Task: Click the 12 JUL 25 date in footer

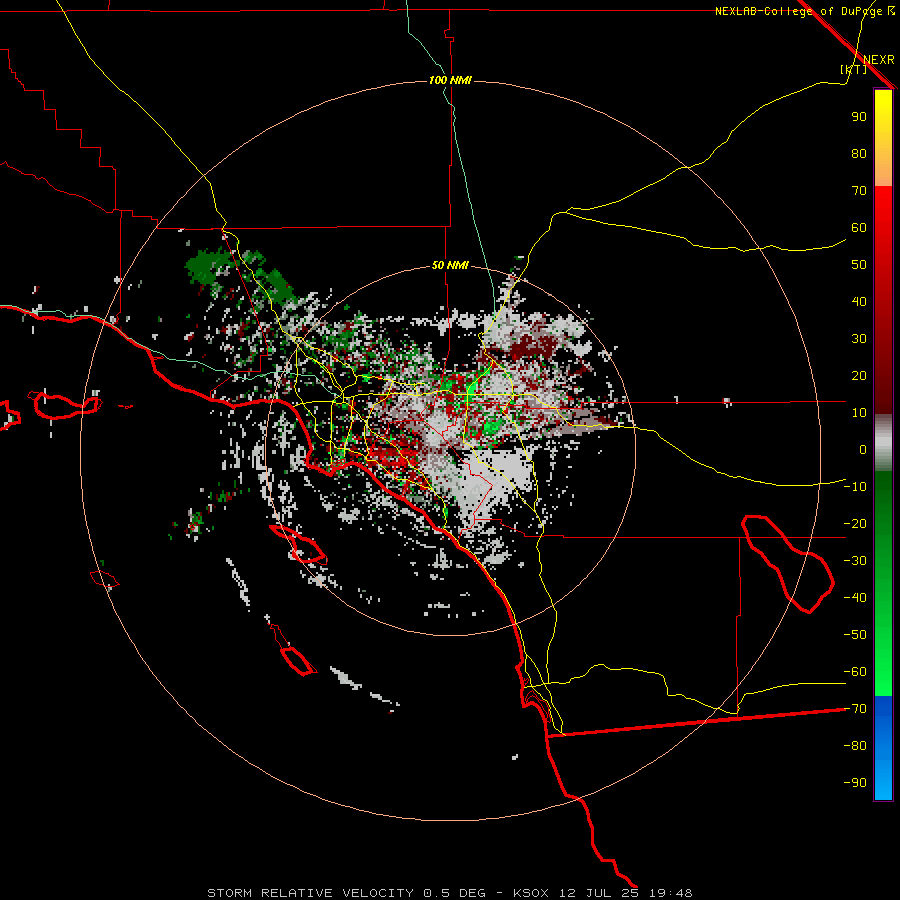Action: click(599, 893)
